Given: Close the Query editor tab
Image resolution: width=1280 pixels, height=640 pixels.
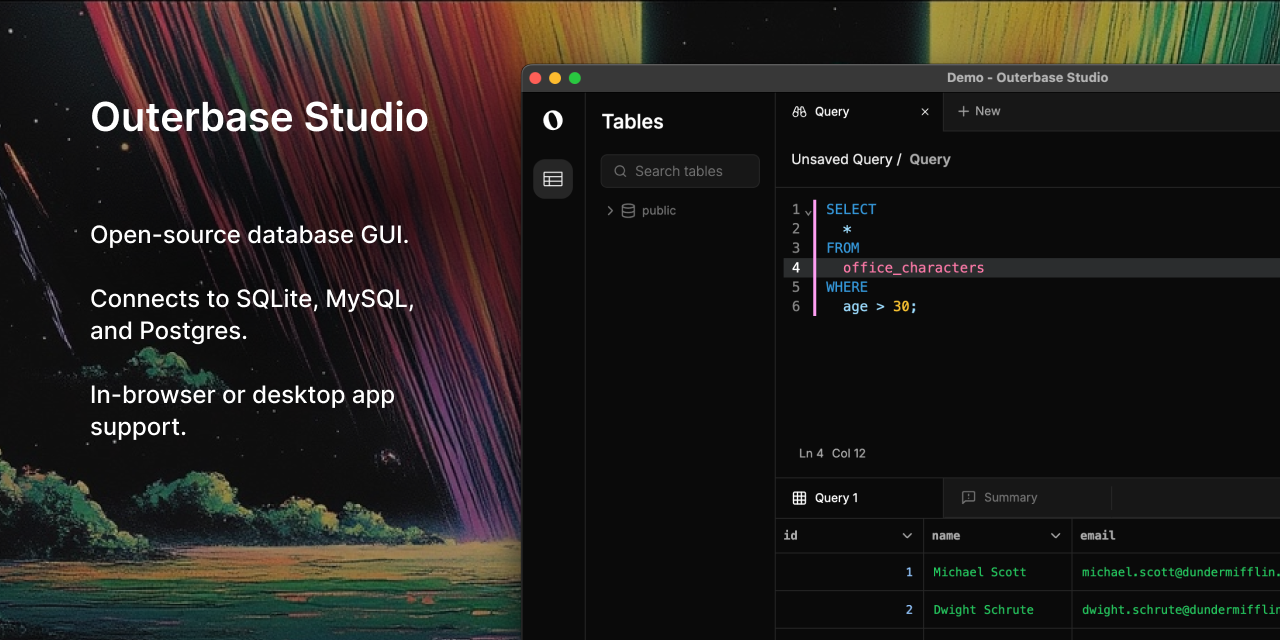Looking at the screenshot, I should tap(925, 112).
